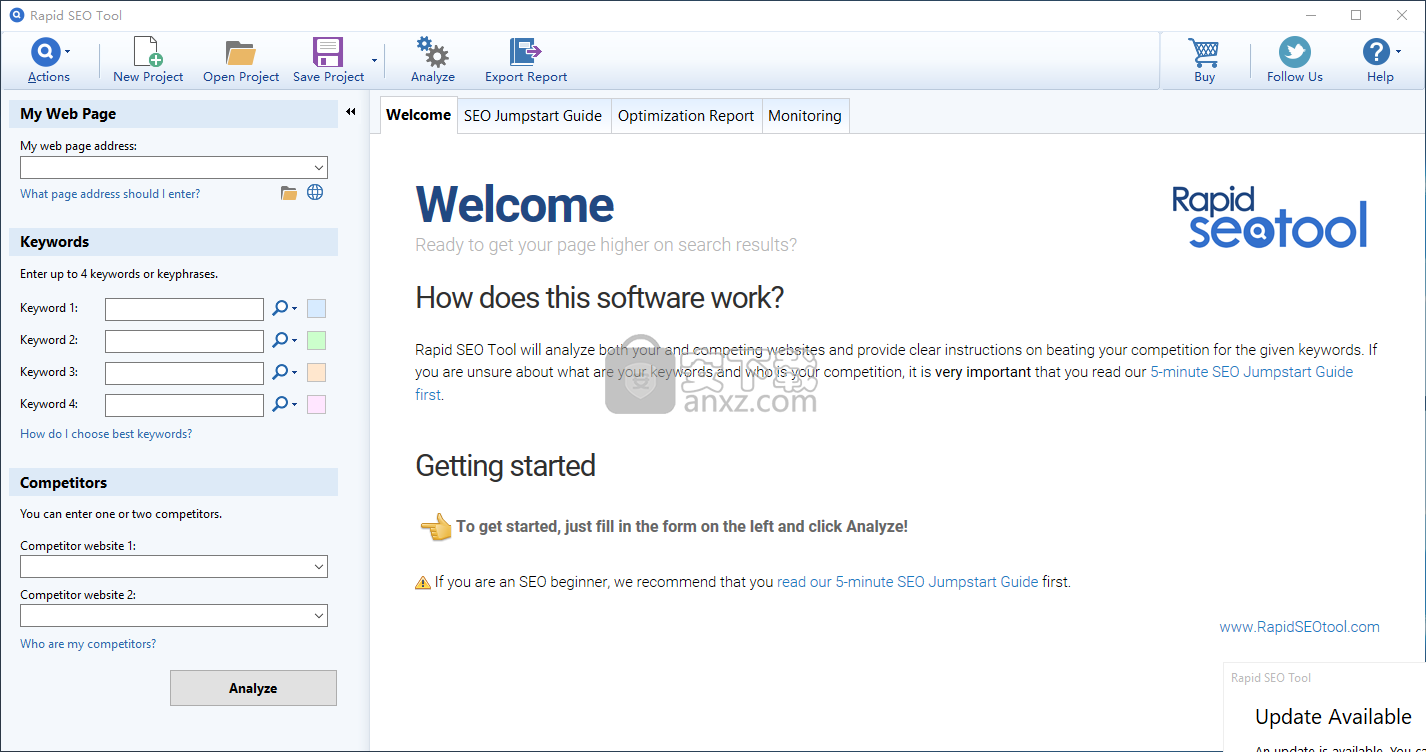Screen dimensions: 1426x752
Task: Collapse the left panel with double arrow
Action: coord(351,113)
